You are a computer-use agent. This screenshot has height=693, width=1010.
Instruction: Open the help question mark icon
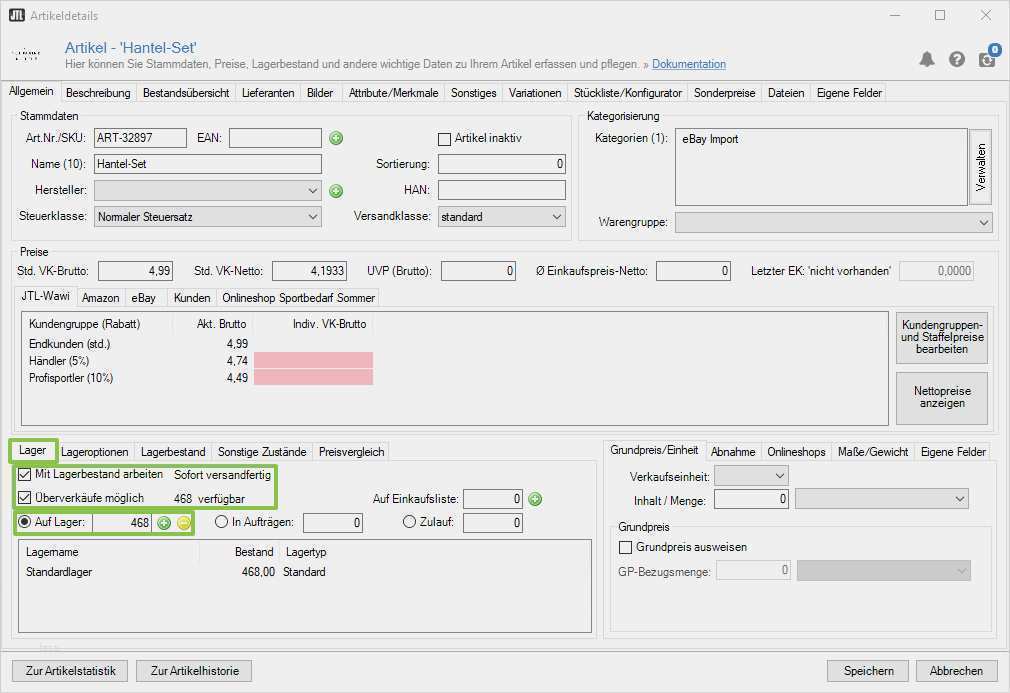coord(957,59)
